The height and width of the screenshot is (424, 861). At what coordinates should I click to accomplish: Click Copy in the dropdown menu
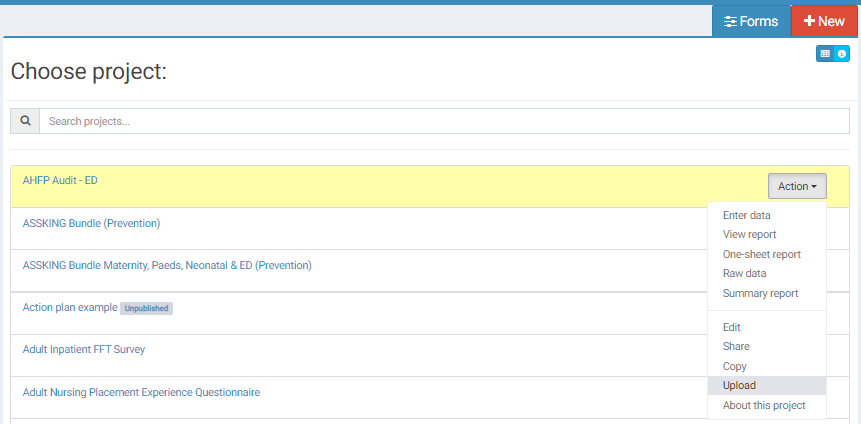(x=734, y=366)
